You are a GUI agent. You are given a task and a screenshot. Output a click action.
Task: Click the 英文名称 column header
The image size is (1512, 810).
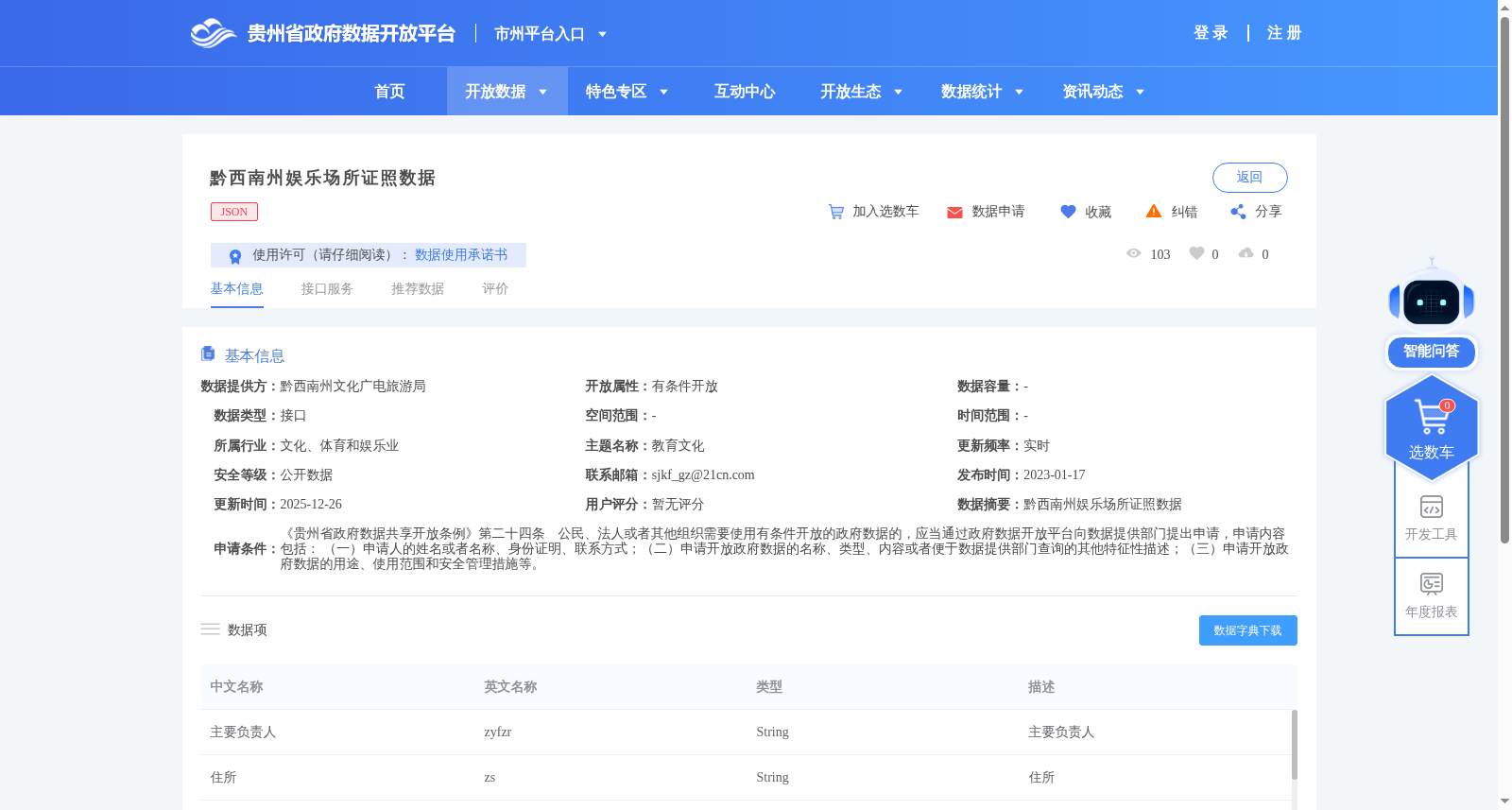click(510, 687)
